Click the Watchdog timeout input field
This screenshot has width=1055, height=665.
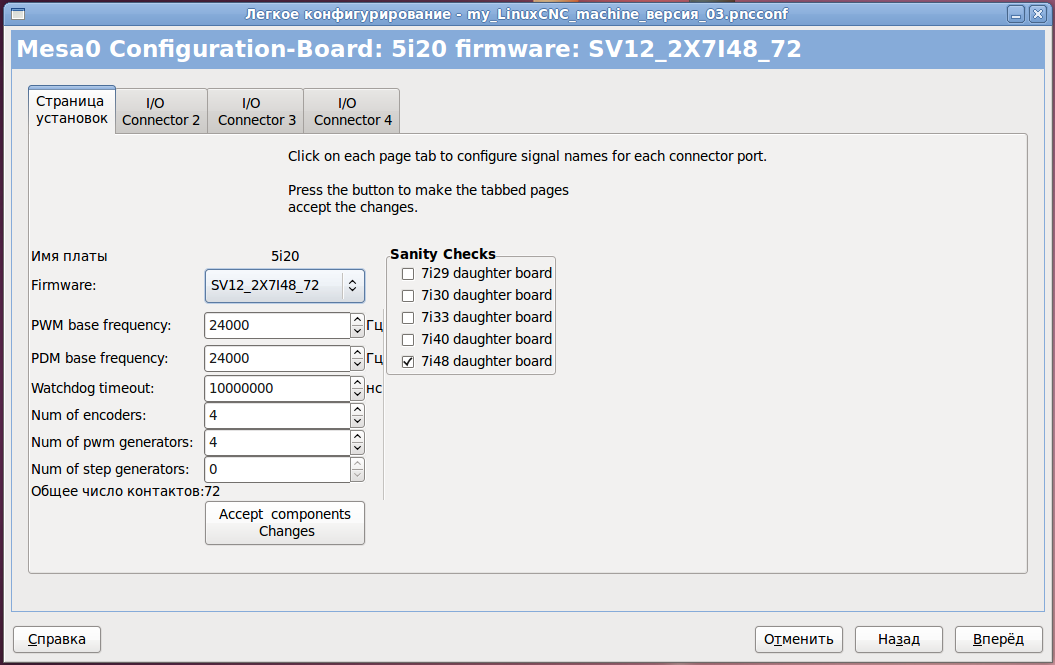pos(277,388)
